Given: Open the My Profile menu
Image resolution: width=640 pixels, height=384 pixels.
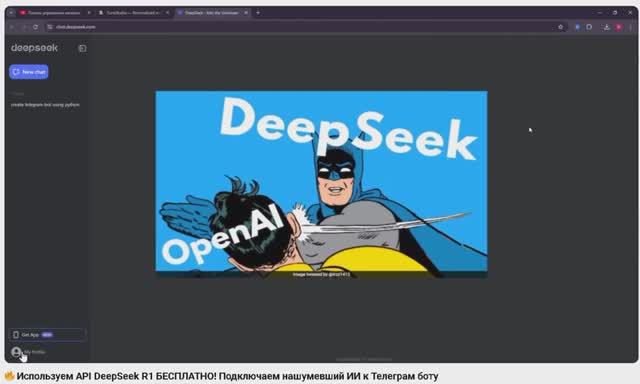Looking at the screenshot, I should (28, 352).
